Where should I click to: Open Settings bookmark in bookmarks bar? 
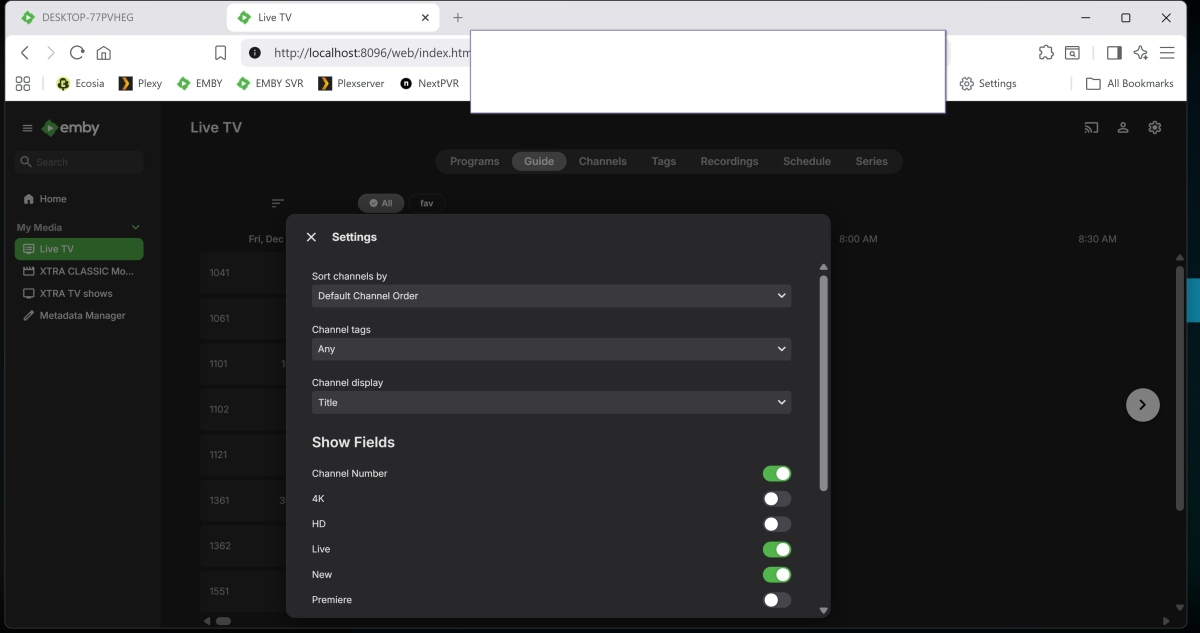987,83
